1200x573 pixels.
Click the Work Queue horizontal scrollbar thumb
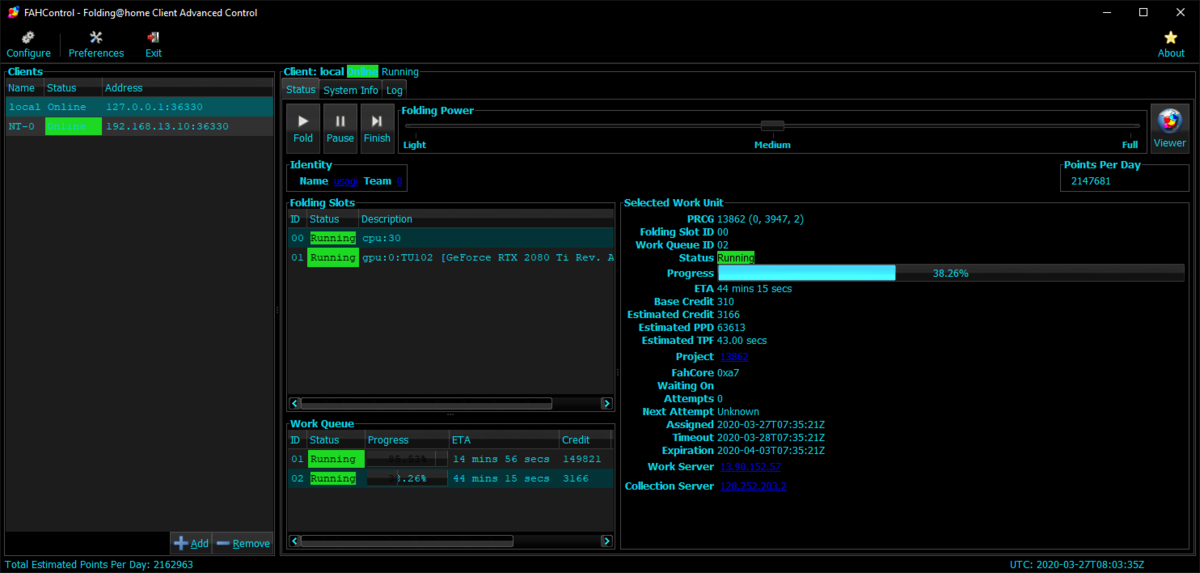click(x=407, y=541)
